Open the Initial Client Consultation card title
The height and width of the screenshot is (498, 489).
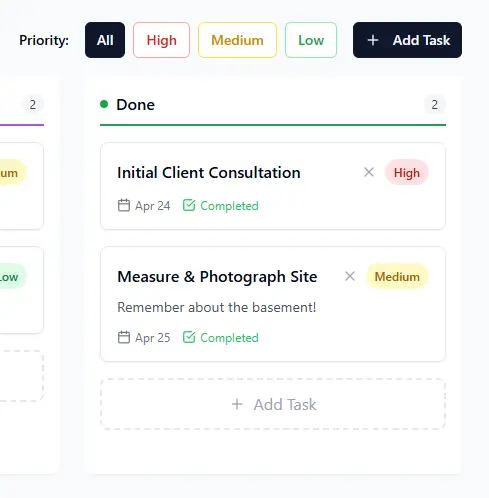click(x=209, y=173)
